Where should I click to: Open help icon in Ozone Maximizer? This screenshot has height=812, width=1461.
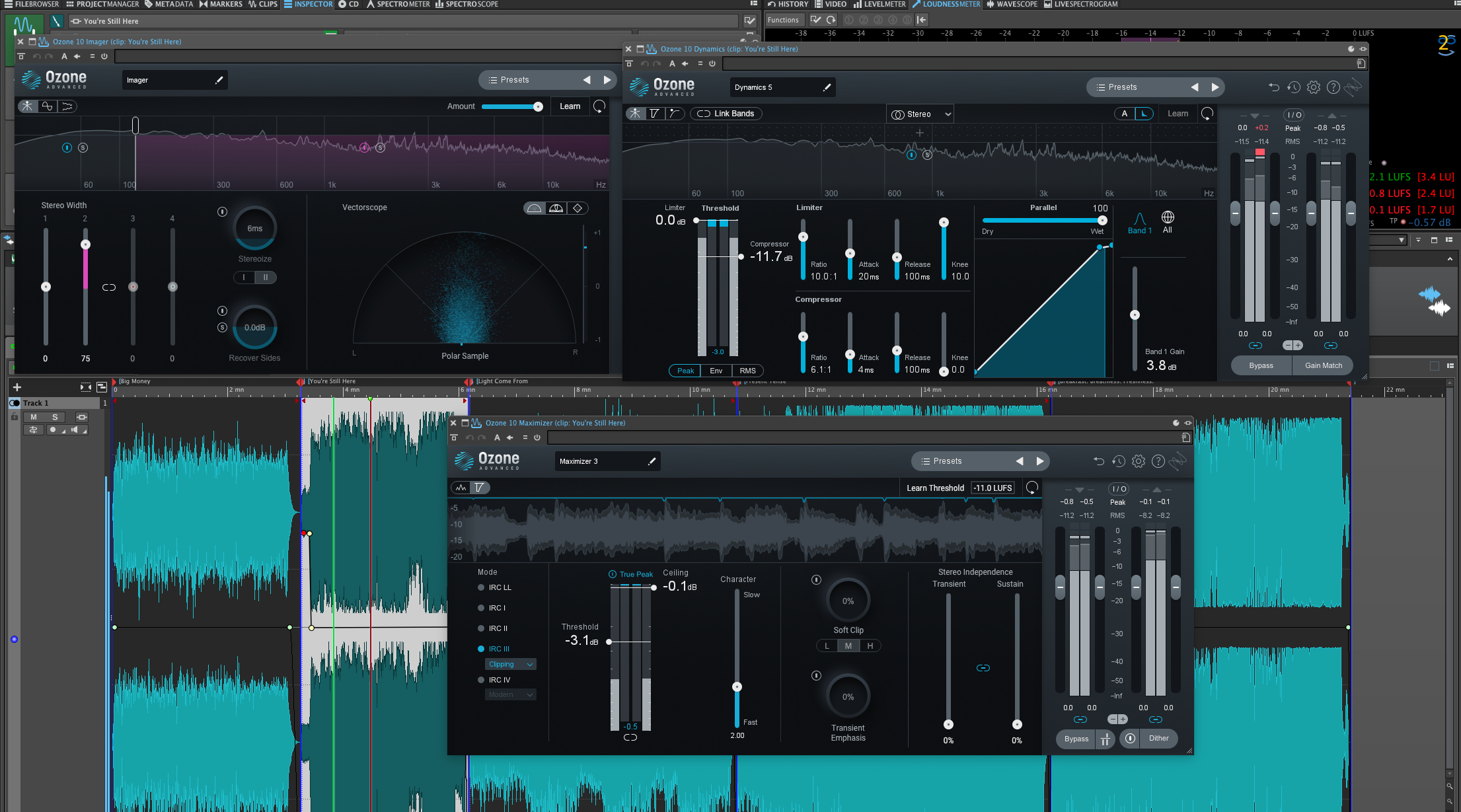coord(1158,461)
